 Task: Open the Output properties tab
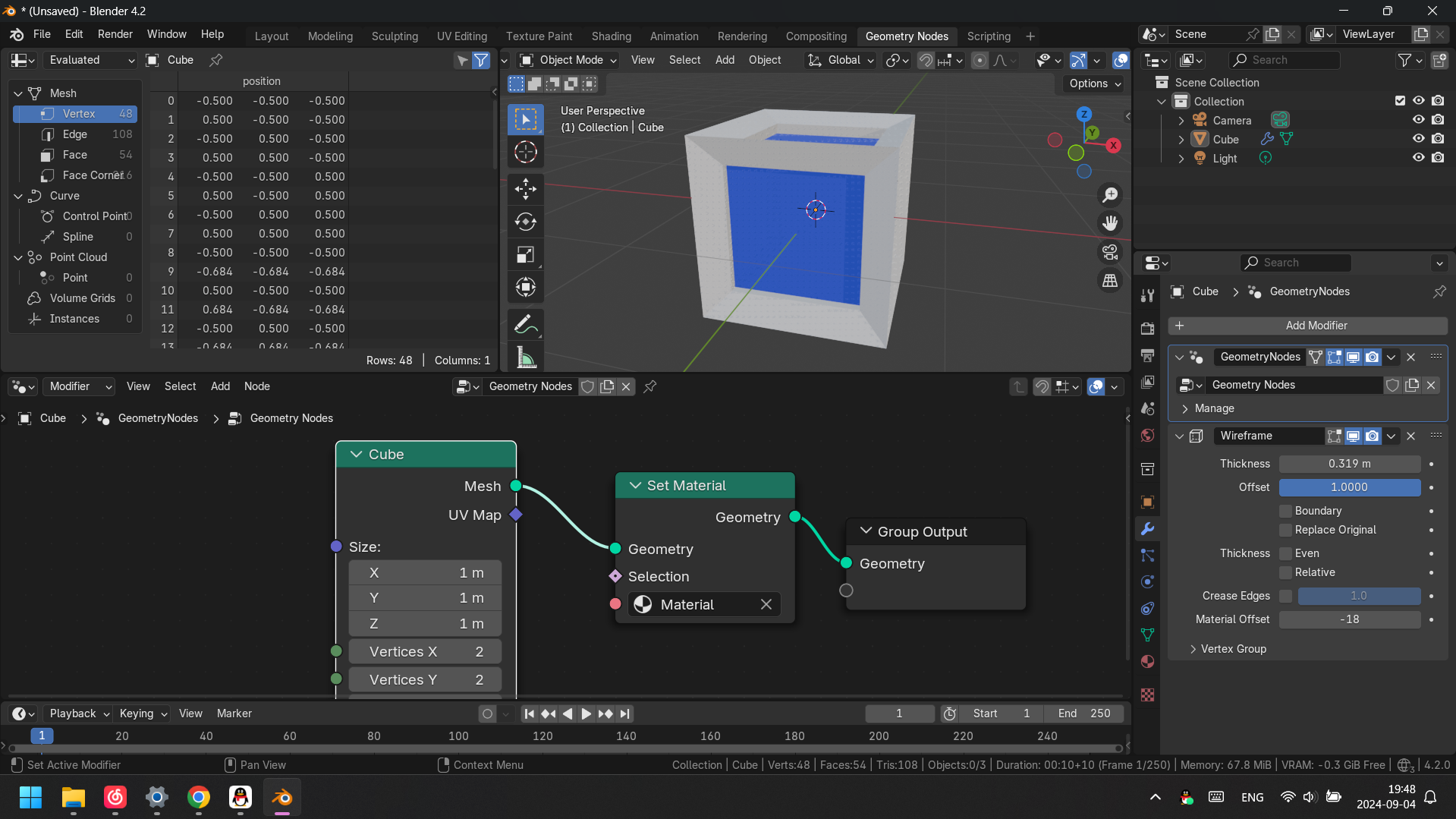pos(1147,355)
